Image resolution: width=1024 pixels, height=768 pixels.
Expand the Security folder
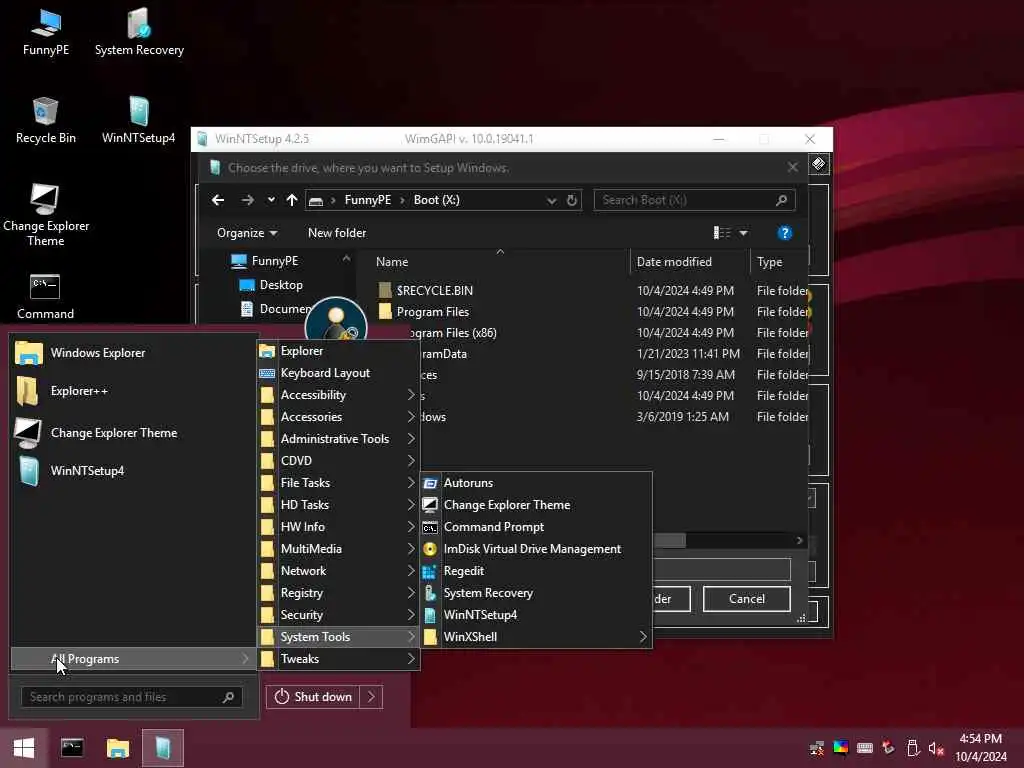tap(338, 615)
